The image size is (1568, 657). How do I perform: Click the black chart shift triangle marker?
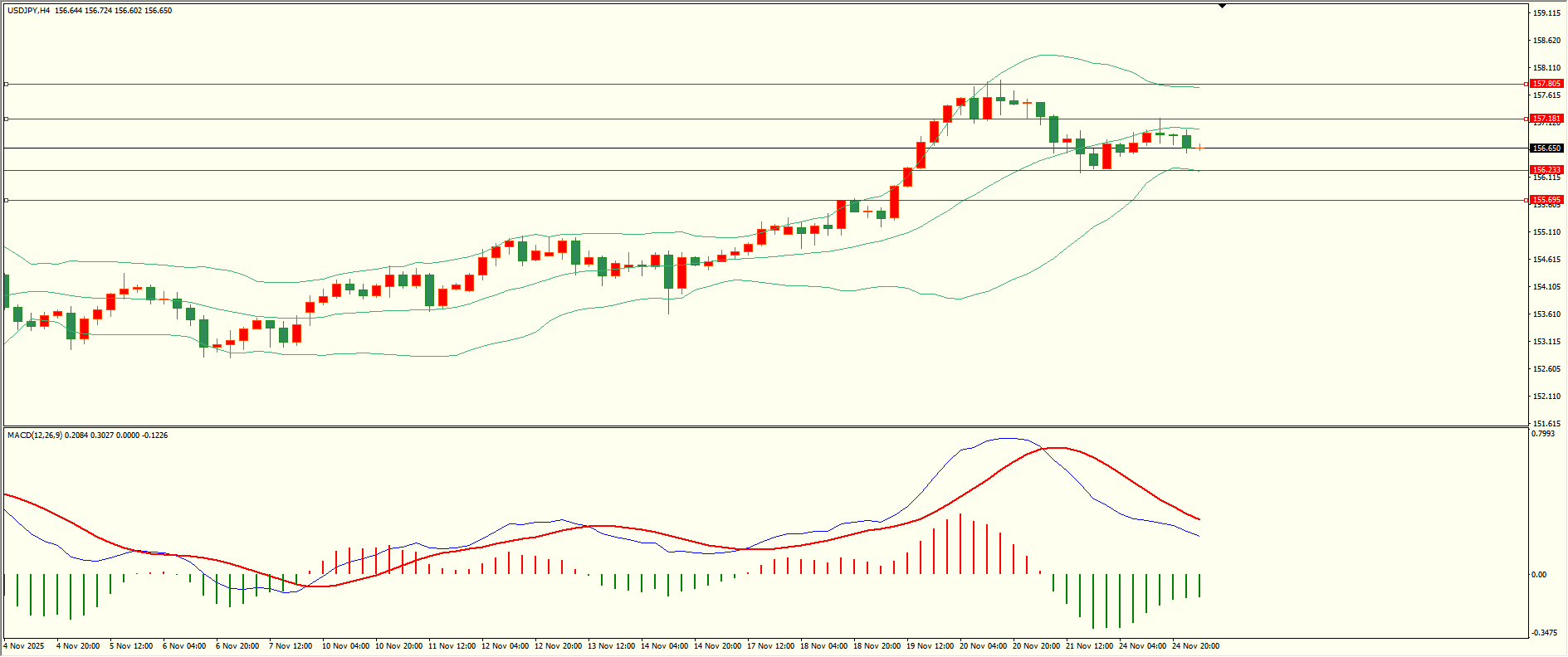[1222, 7]
